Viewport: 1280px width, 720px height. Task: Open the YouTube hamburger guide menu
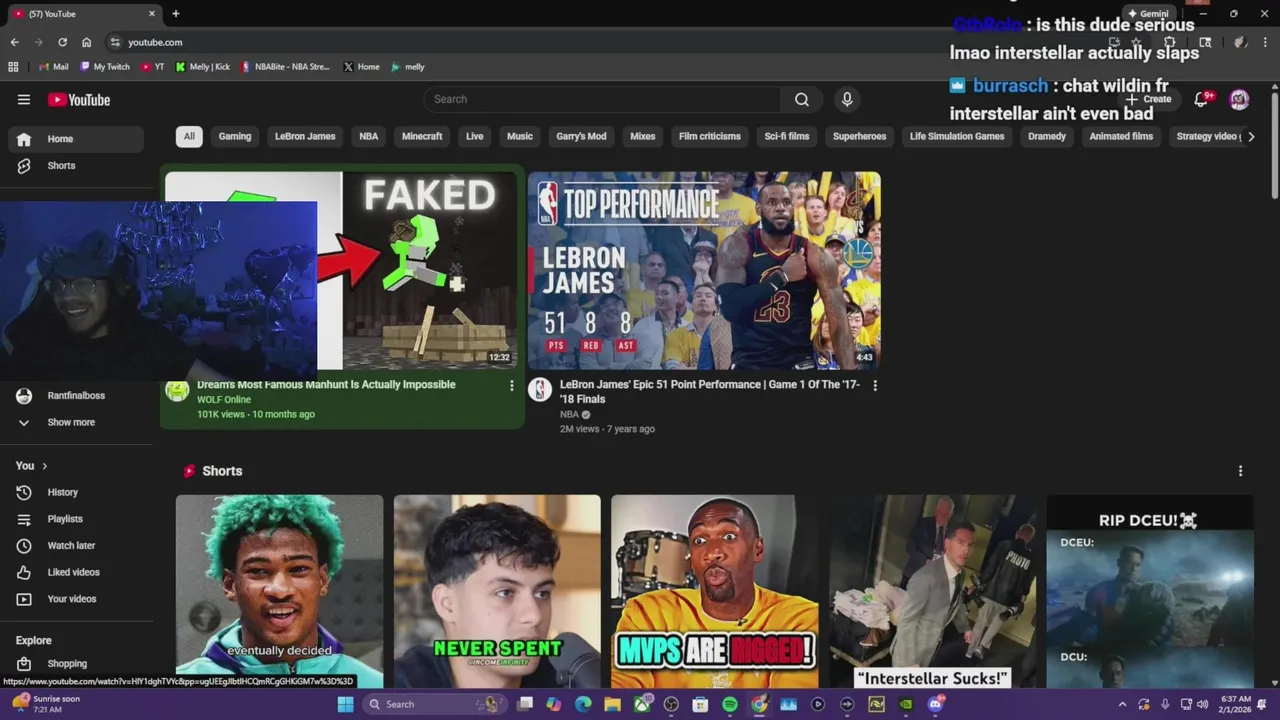click(24, 99)
